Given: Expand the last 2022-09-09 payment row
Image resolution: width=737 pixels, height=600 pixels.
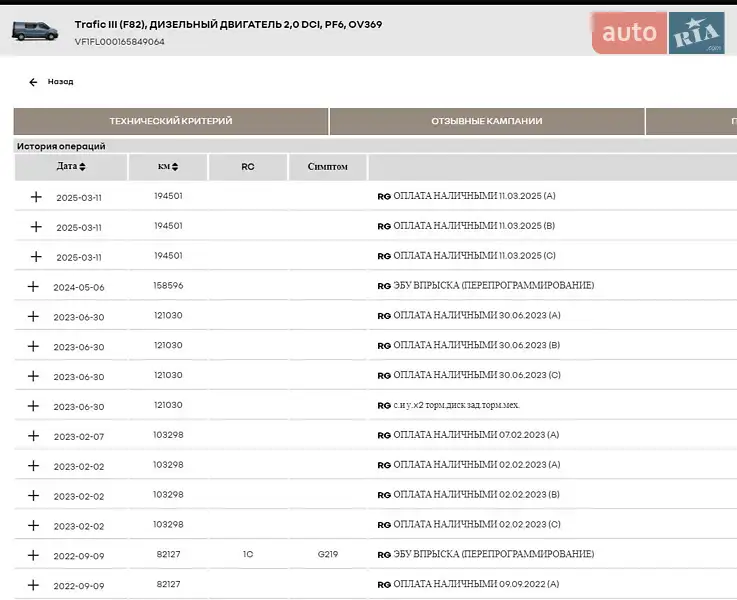Looking at the screenshot, I should (x=33, y=585).
